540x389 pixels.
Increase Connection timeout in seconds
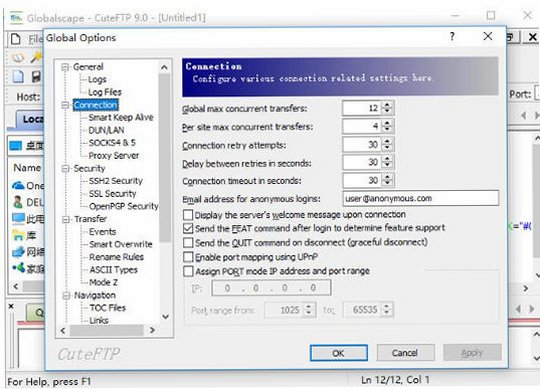coord(387,177)
